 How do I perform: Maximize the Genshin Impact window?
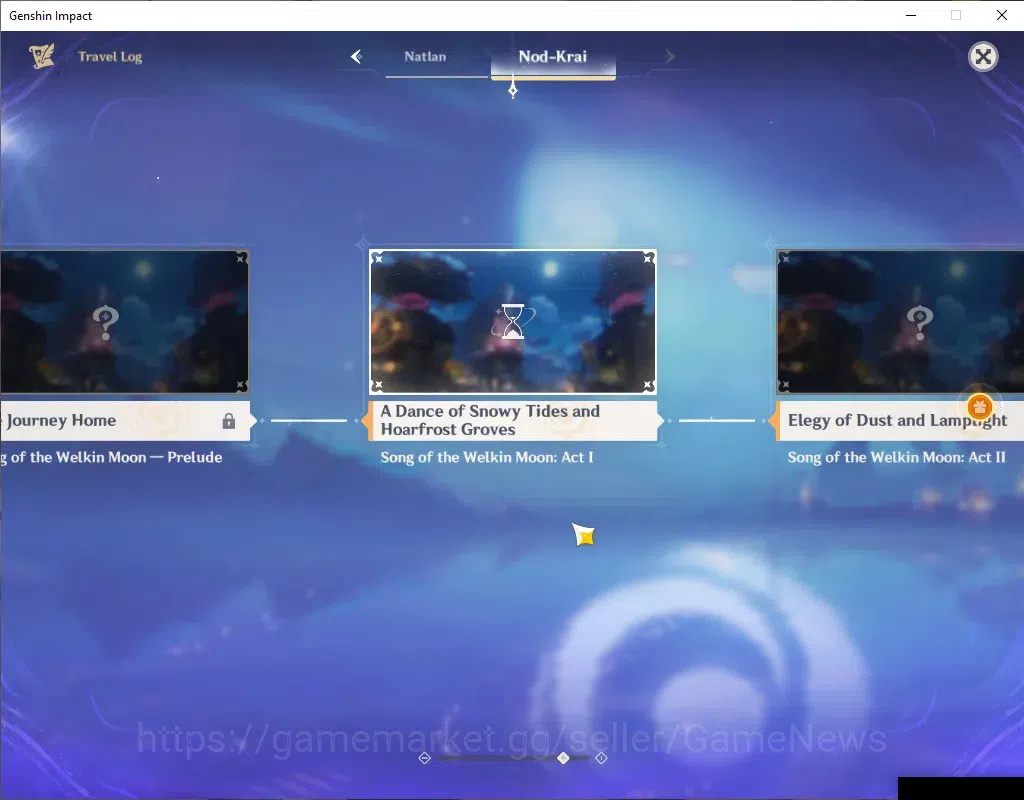point(956,15)
